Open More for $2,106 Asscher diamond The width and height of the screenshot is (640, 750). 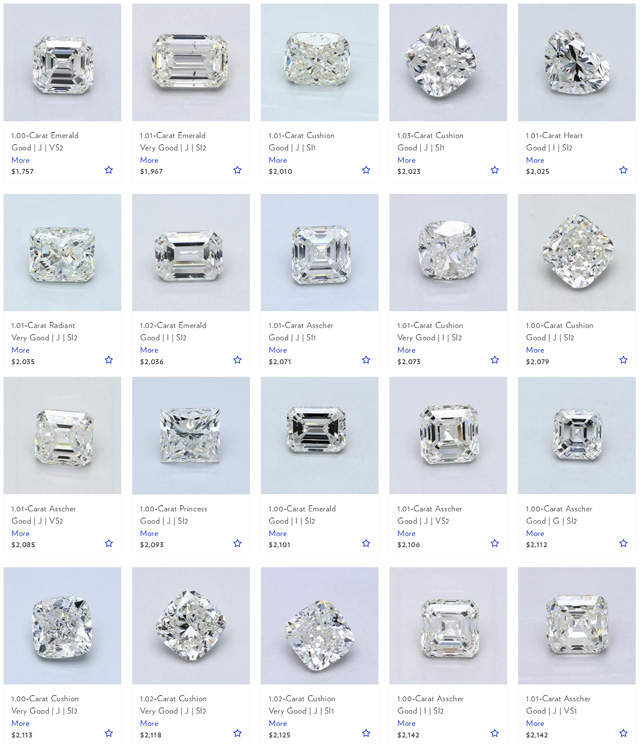(406, 533)
